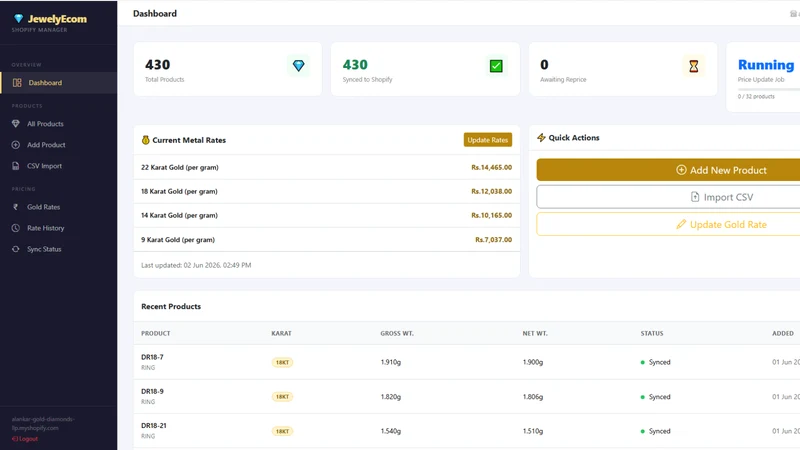
Task: Click the JewelyEcom diamond logo icon
Action: (x=19, y=19)
